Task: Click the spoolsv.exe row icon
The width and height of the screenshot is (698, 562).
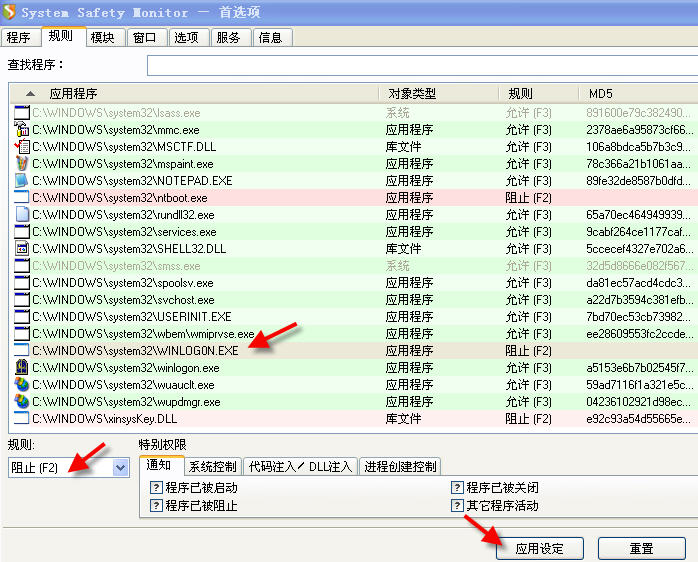Action: click(21, 282)
